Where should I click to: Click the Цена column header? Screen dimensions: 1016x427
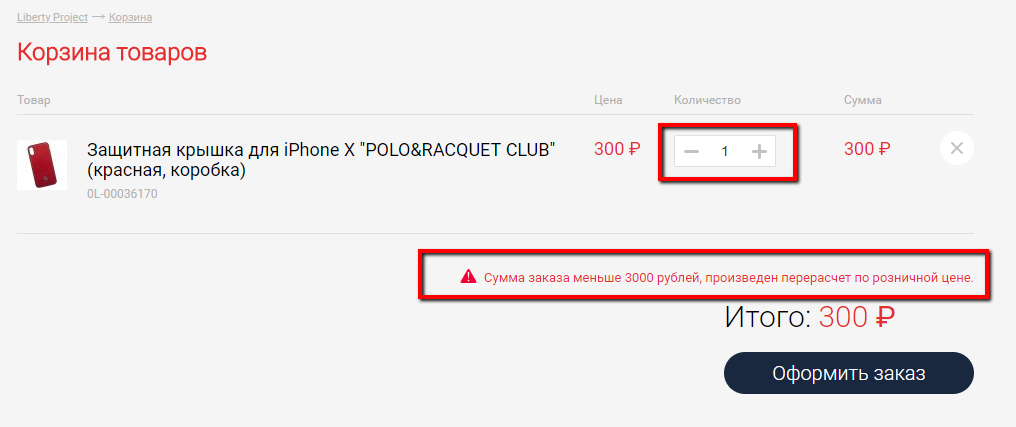tap(608, 100)
